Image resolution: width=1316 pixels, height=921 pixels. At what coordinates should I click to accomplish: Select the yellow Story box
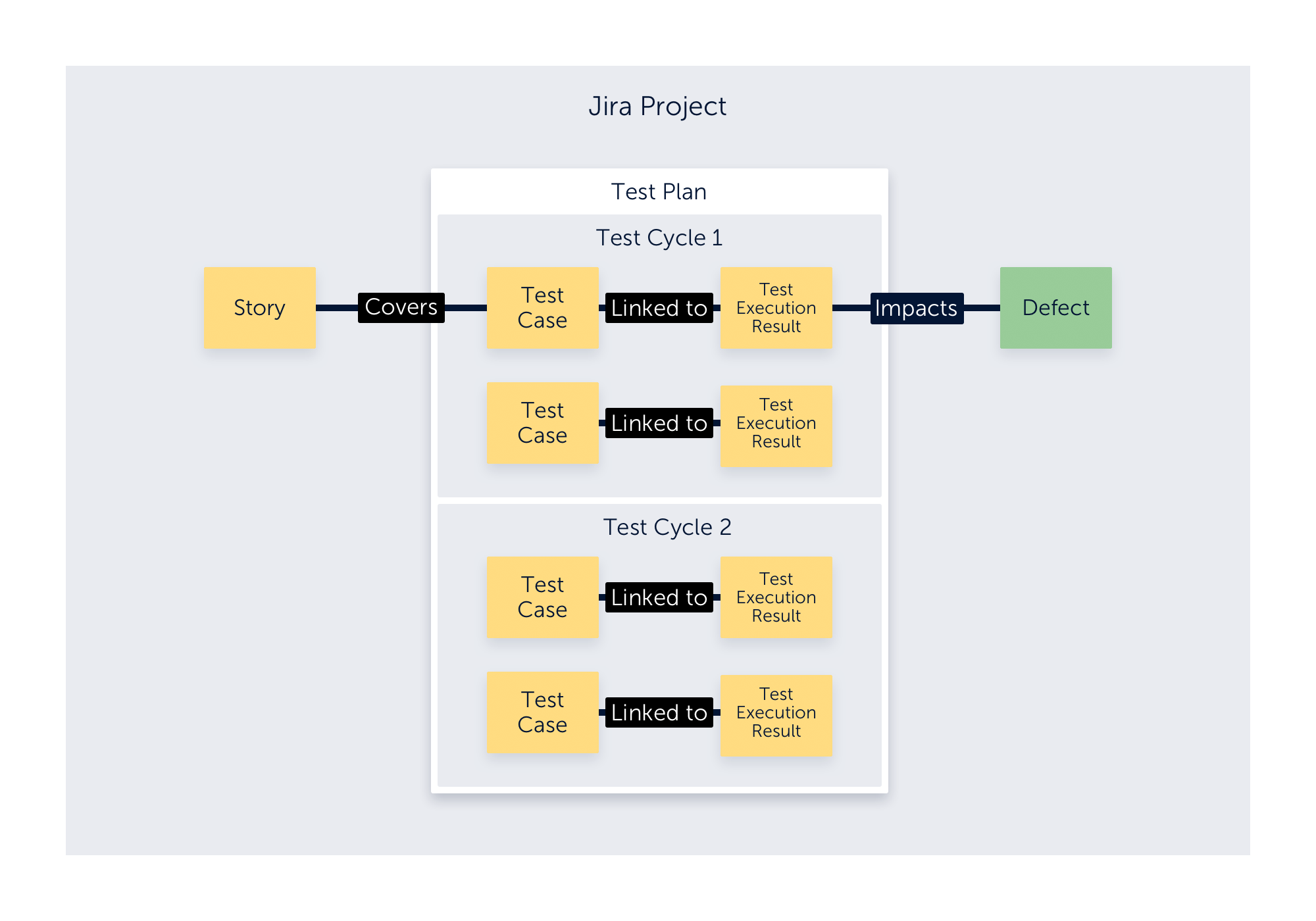coord(259,308)
